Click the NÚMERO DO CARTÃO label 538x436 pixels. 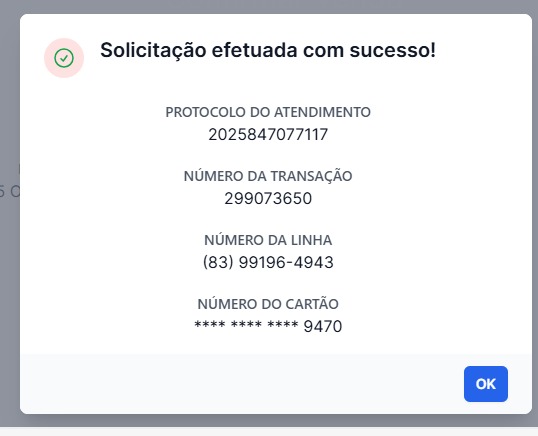point(268,304)
